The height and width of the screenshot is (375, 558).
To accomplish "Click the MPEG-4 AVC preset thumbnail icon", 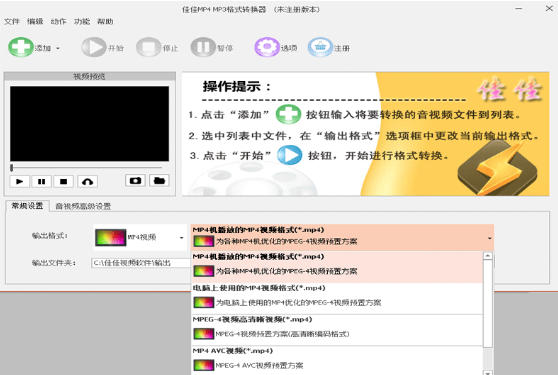I will 204,365.
